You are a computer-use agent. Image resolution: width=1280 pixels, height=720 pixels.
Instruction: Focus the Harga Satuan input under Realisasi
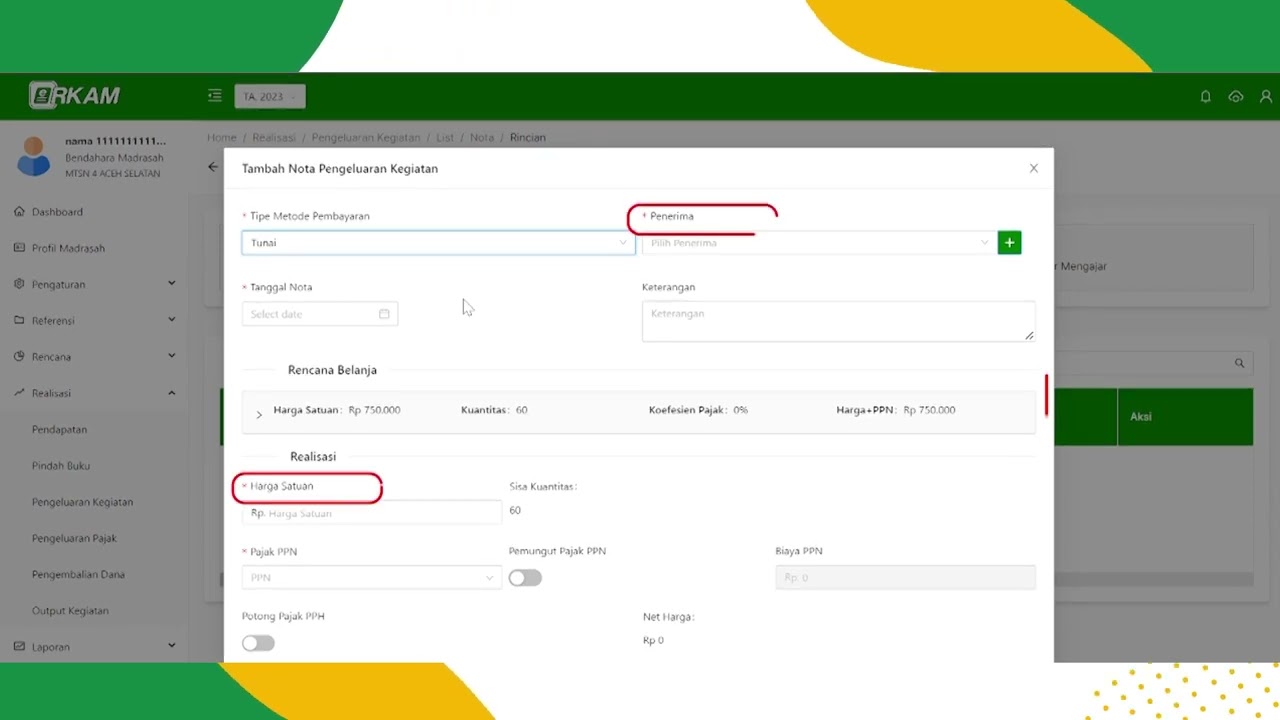coord(372,513)
